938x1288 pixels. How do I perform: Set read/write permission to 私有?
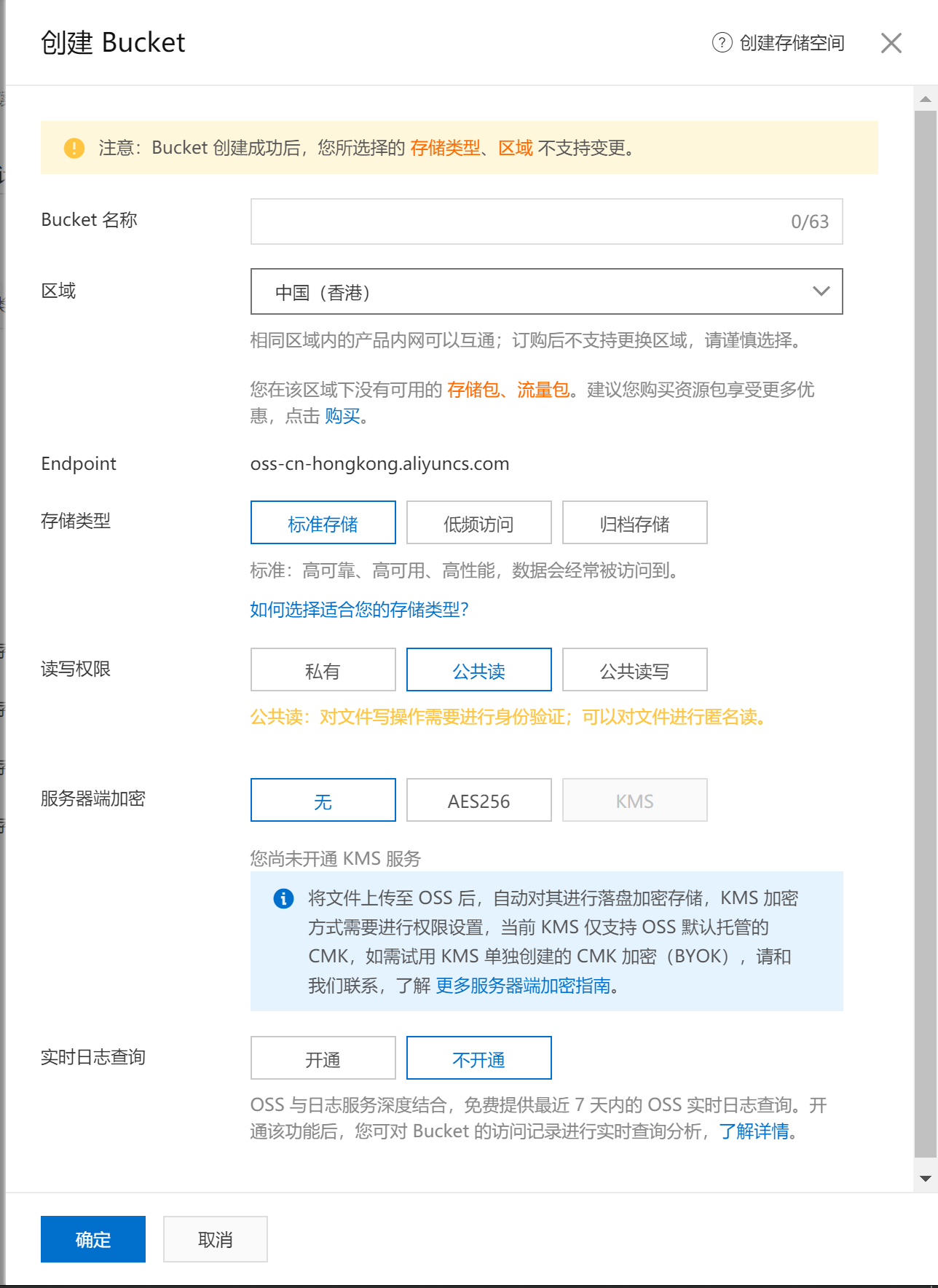pos(323,670)
